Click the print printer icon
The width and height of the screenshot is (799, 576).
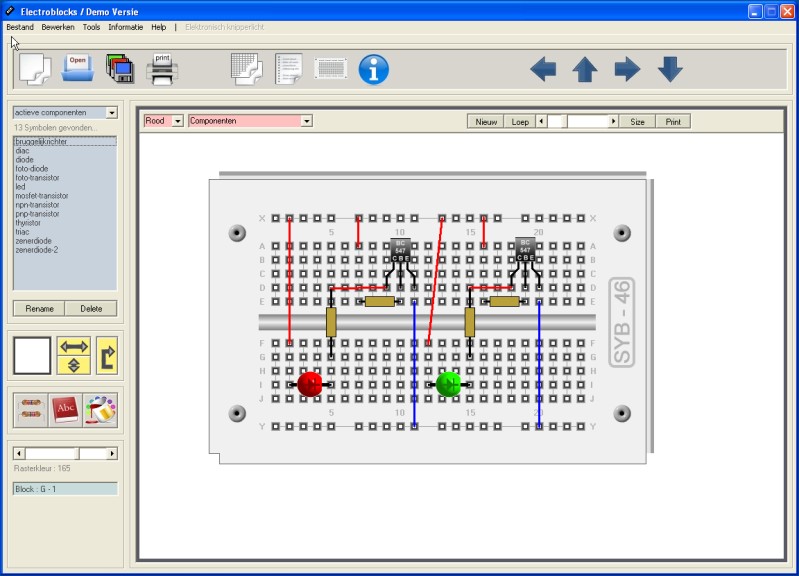click(x=162, y=69)
